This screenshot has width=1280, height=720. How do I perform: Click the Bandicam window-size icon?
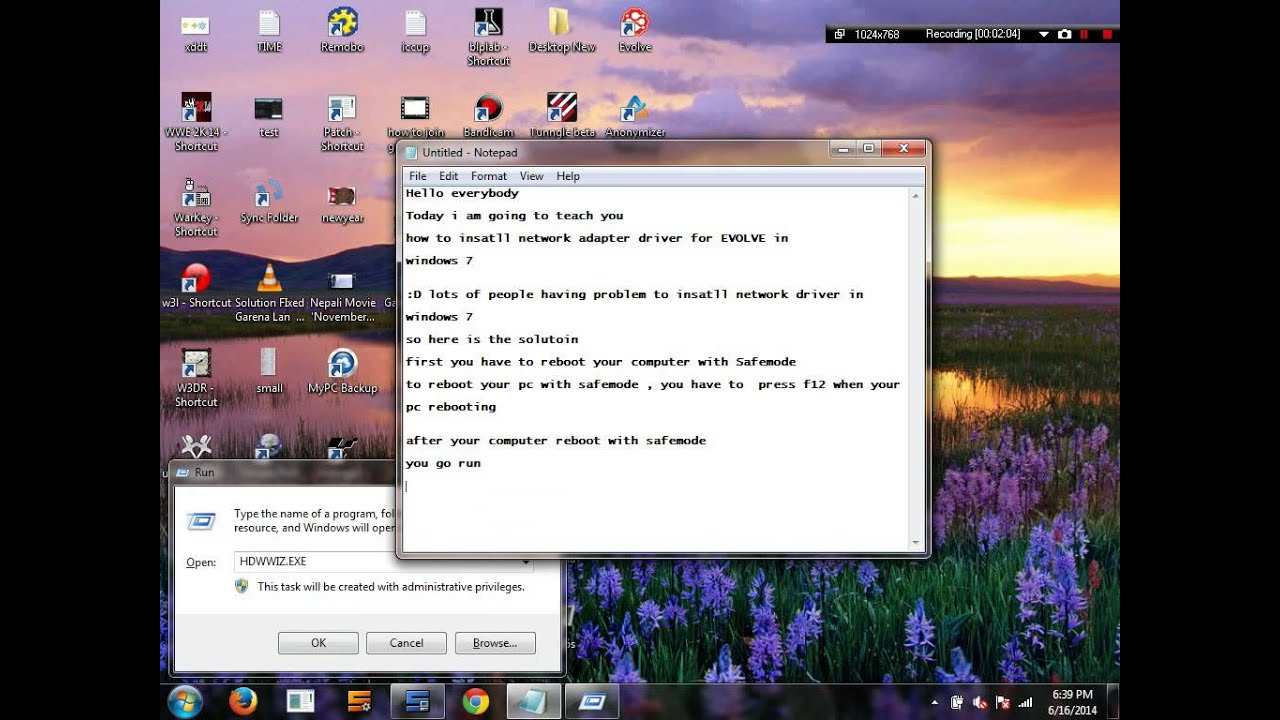tap(839, 34)
